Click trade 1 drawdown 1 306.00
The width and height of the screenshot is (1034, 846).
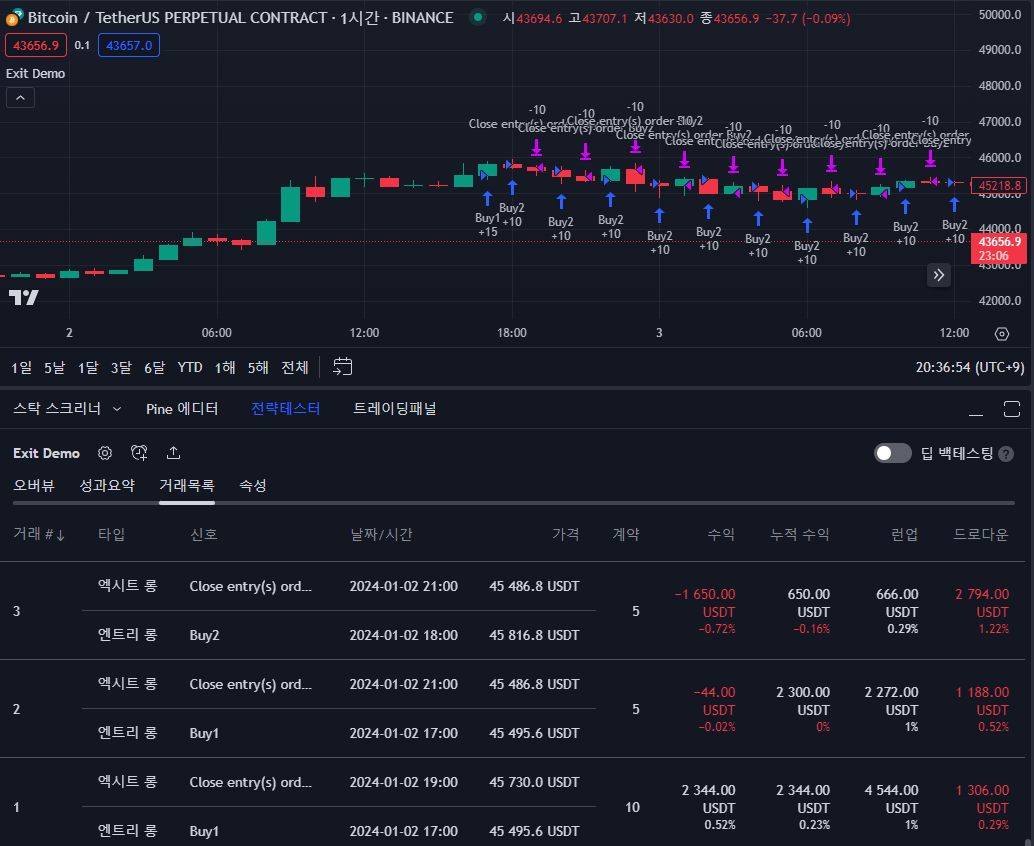[x=982, y=791]
